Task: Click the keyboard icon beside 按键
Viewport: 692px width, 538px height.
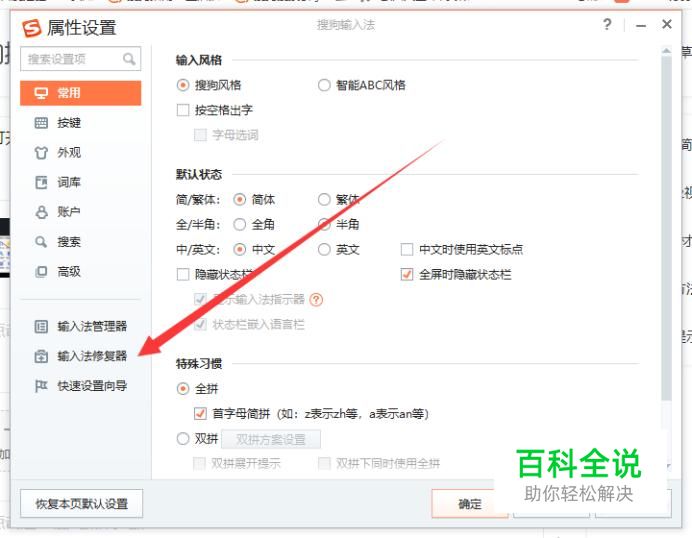Action: (41, 123)
